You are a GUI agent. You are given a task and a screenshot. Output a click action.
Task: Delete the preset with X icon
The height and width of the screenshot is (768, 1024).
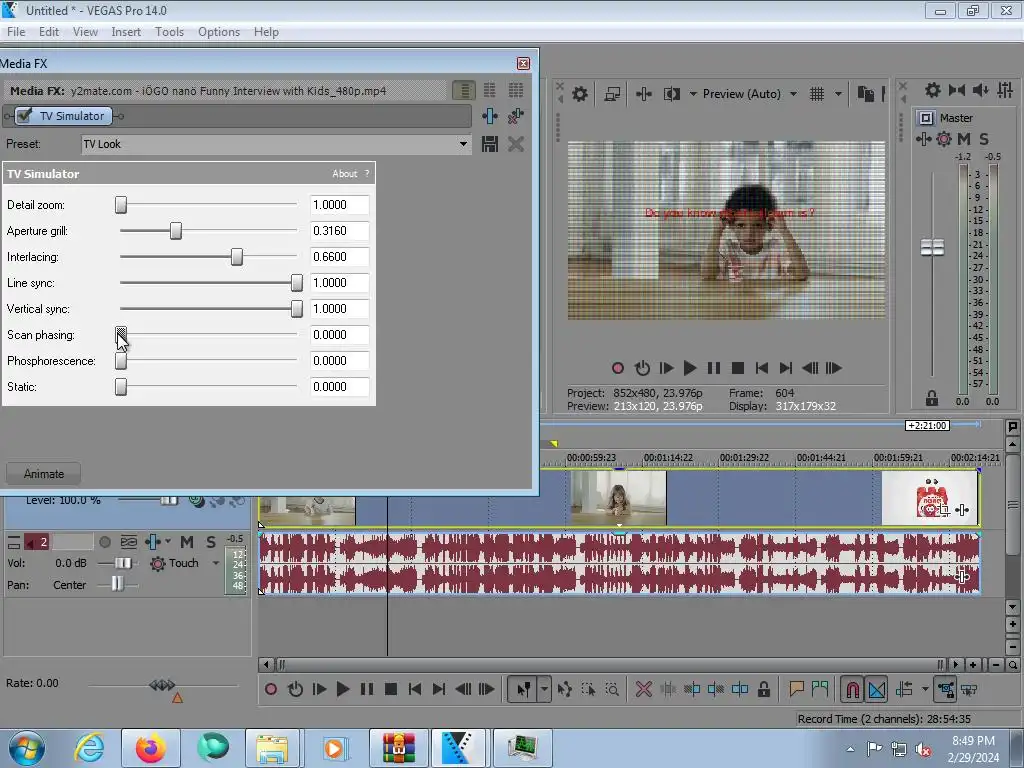[x=516, y=144]
